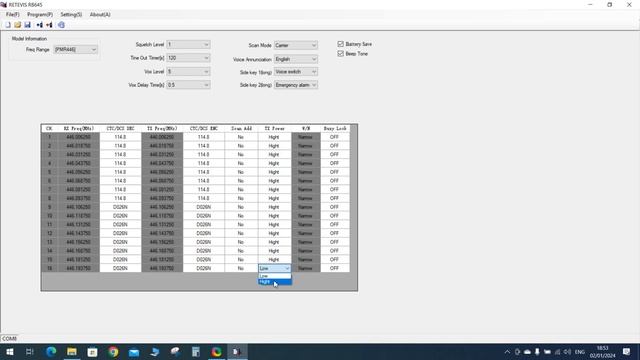Click the write-to-radio toolbar icon
The image size is (640, 360).
click(x=49, y=25)
